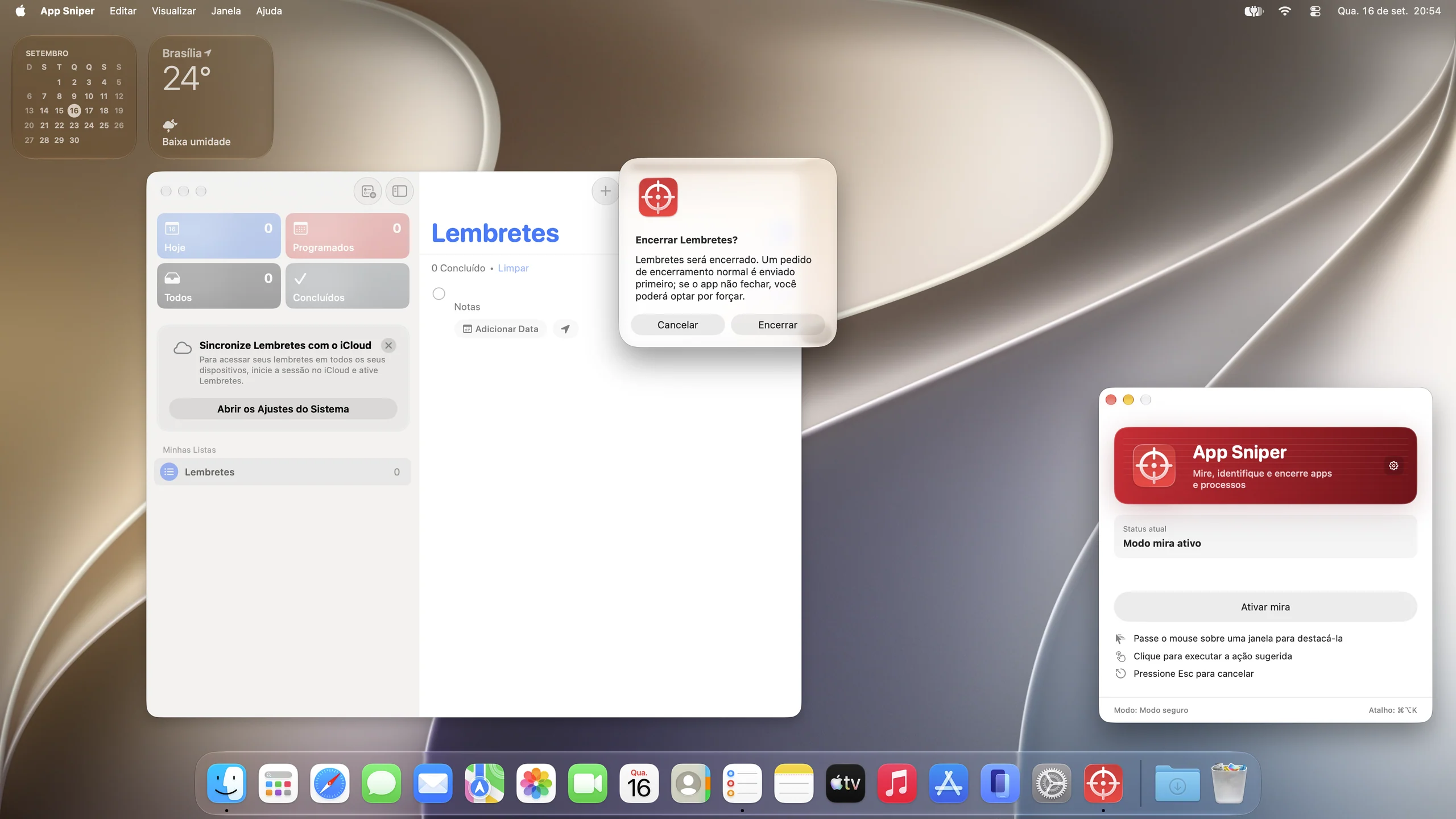Click the location arrow chip
1456x819 pixels.
[x=565, y=329]
